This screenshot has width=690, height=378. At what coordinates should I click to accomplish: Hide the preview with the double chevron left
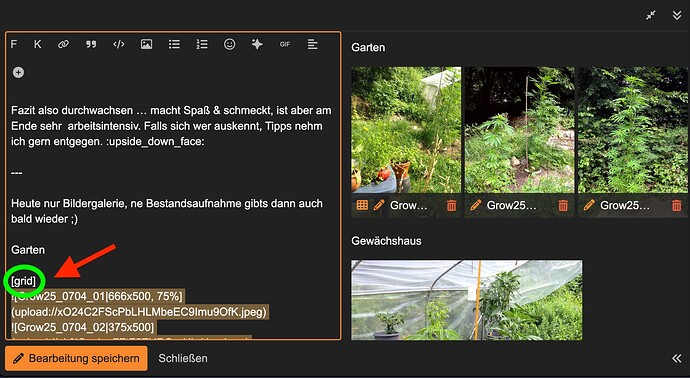[677, 358]
